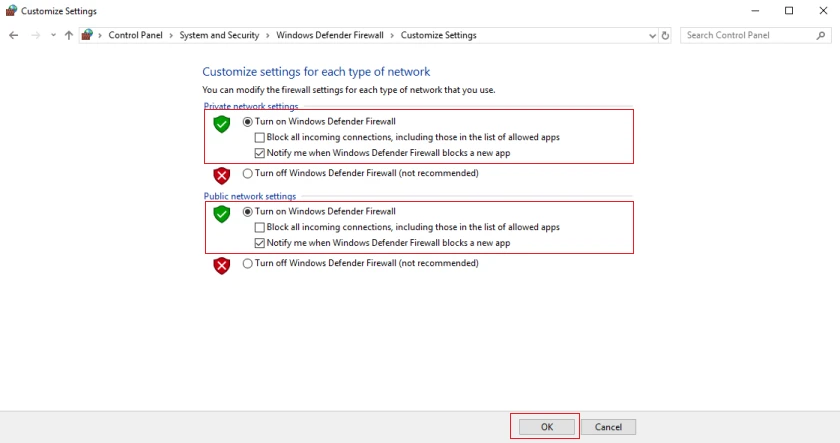The height and width of the screenshot is (443, 840).
Task: Minimize the Customize Settings window
Action: (x=755, y=11)
